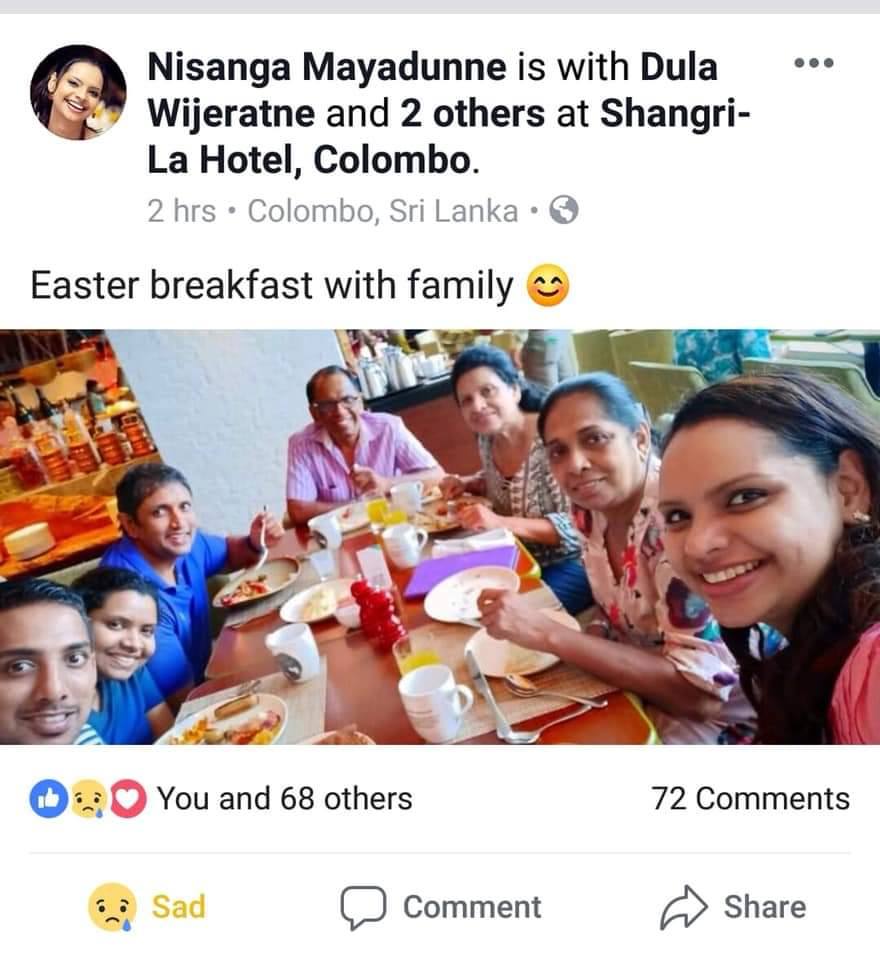The width and height of the screenshot is (880, 960).
Task: Open Nisanga Mayadunne's profile name link
Action: (x=327, y=67)
